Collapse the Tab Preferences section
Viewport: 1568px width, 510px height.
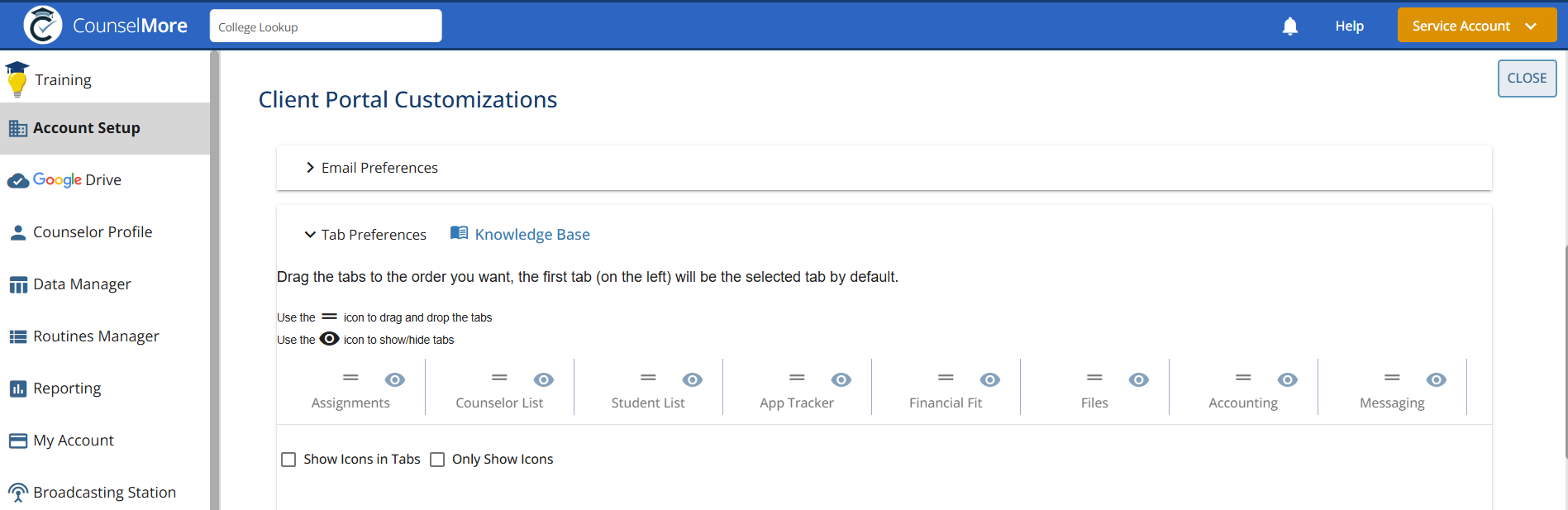365,235
